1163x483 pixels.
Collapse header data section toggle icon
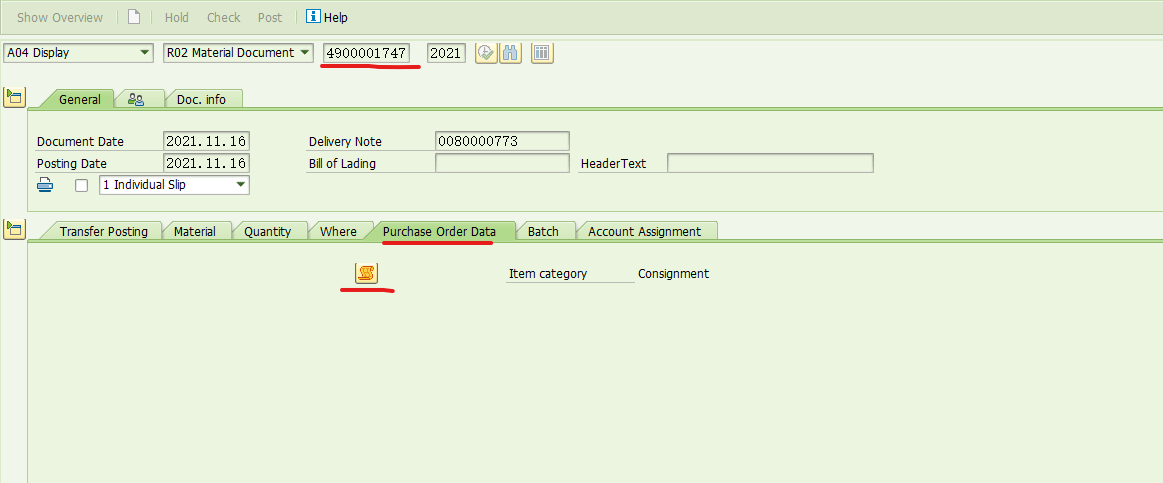14,96
